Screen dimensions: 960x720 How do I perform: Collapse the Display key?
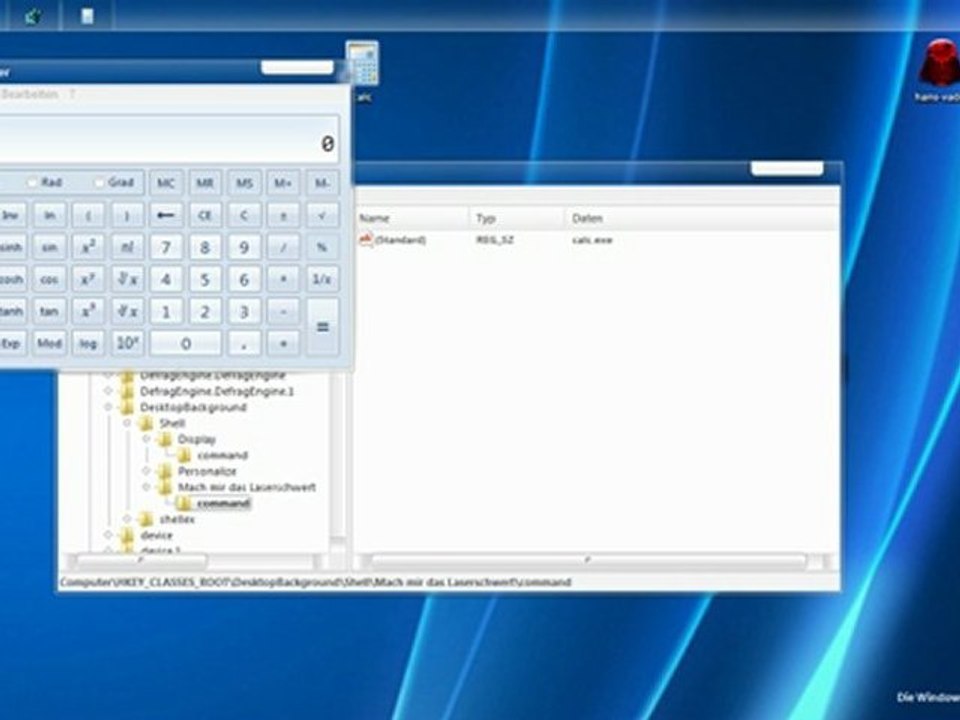click(x=146, y=439)
